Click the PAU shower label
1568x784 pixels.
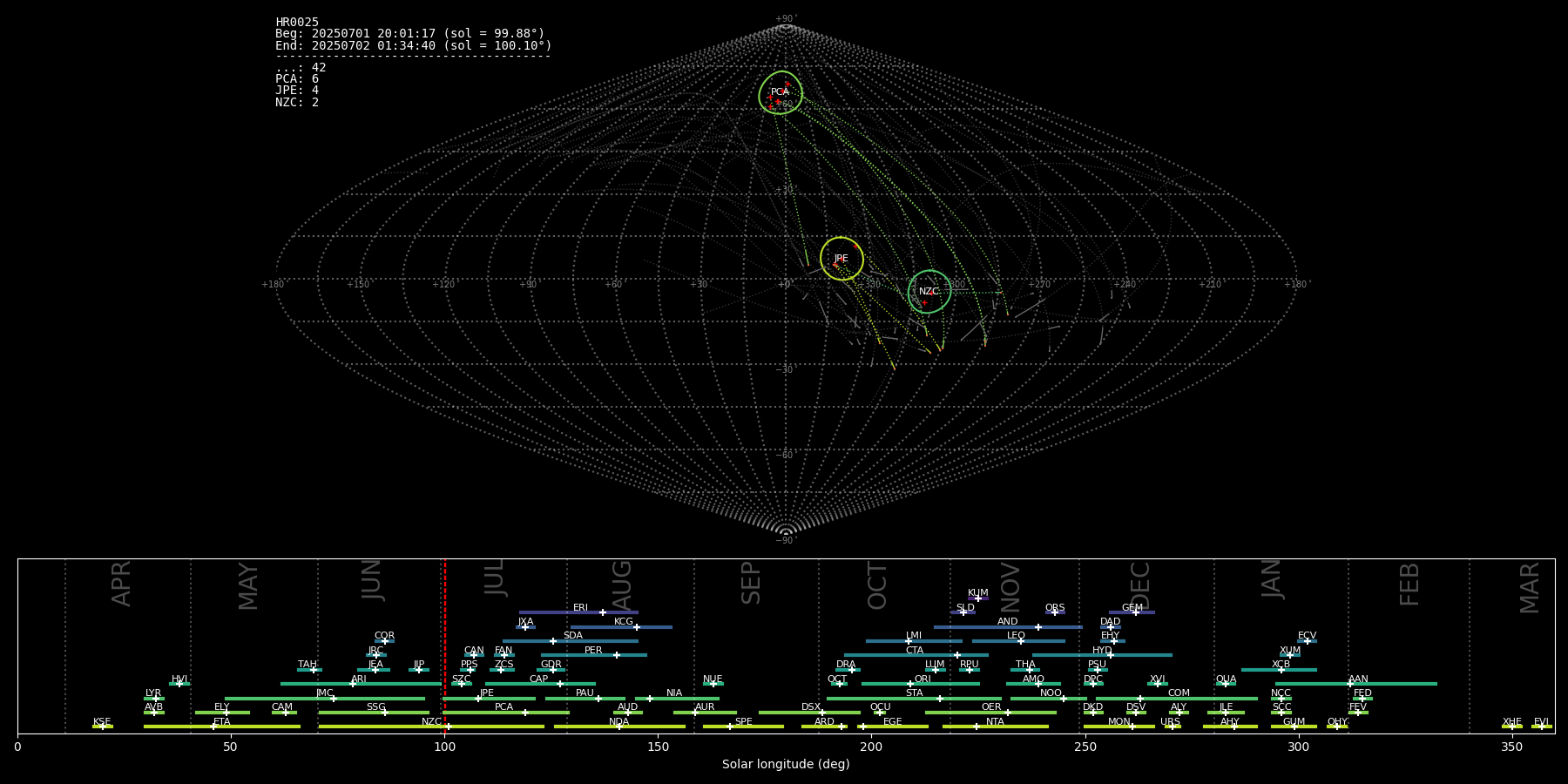point(585,693)
